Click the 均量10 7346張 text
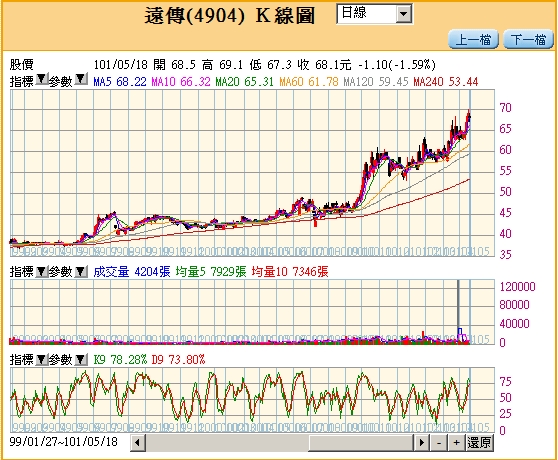 click(x=290, y=272)
